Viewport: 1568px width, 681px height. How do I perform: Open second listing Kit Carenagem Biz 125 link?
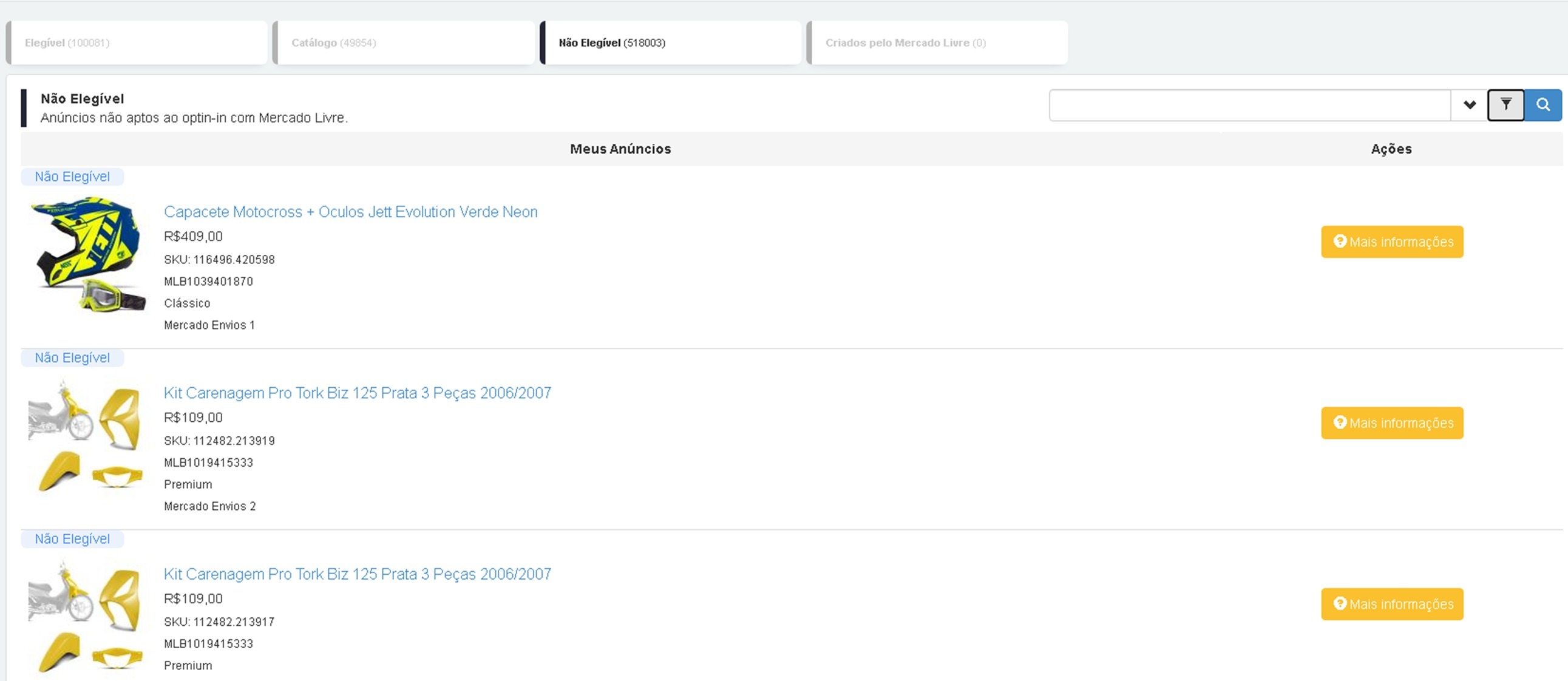tap(358, 393)
